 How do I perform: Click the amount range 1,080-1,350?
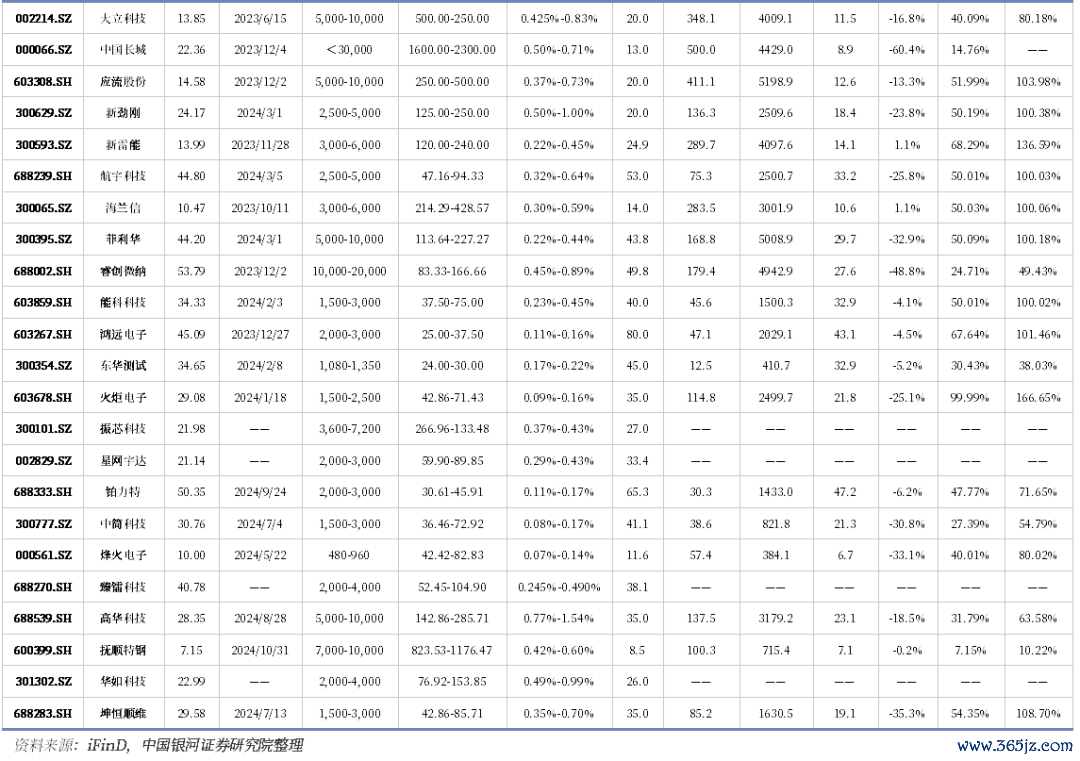coord(349,366)
